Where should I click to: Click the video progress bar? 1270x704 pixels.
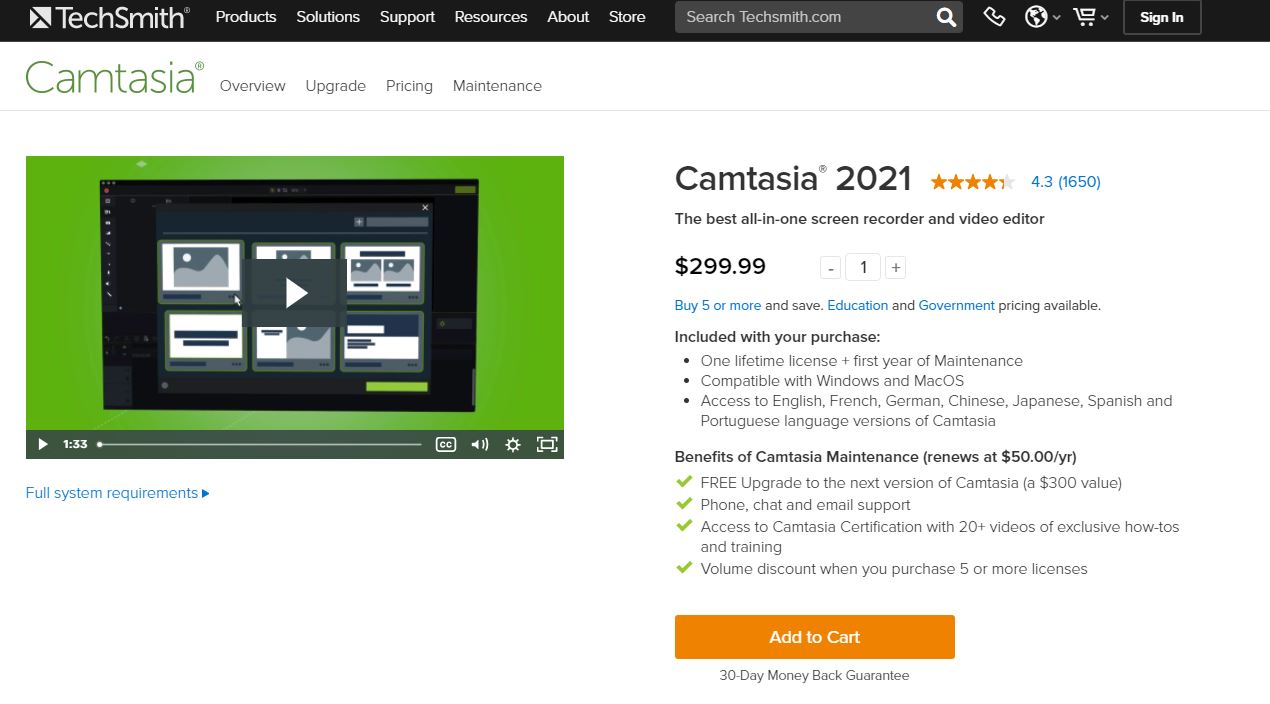pos(260,444)
